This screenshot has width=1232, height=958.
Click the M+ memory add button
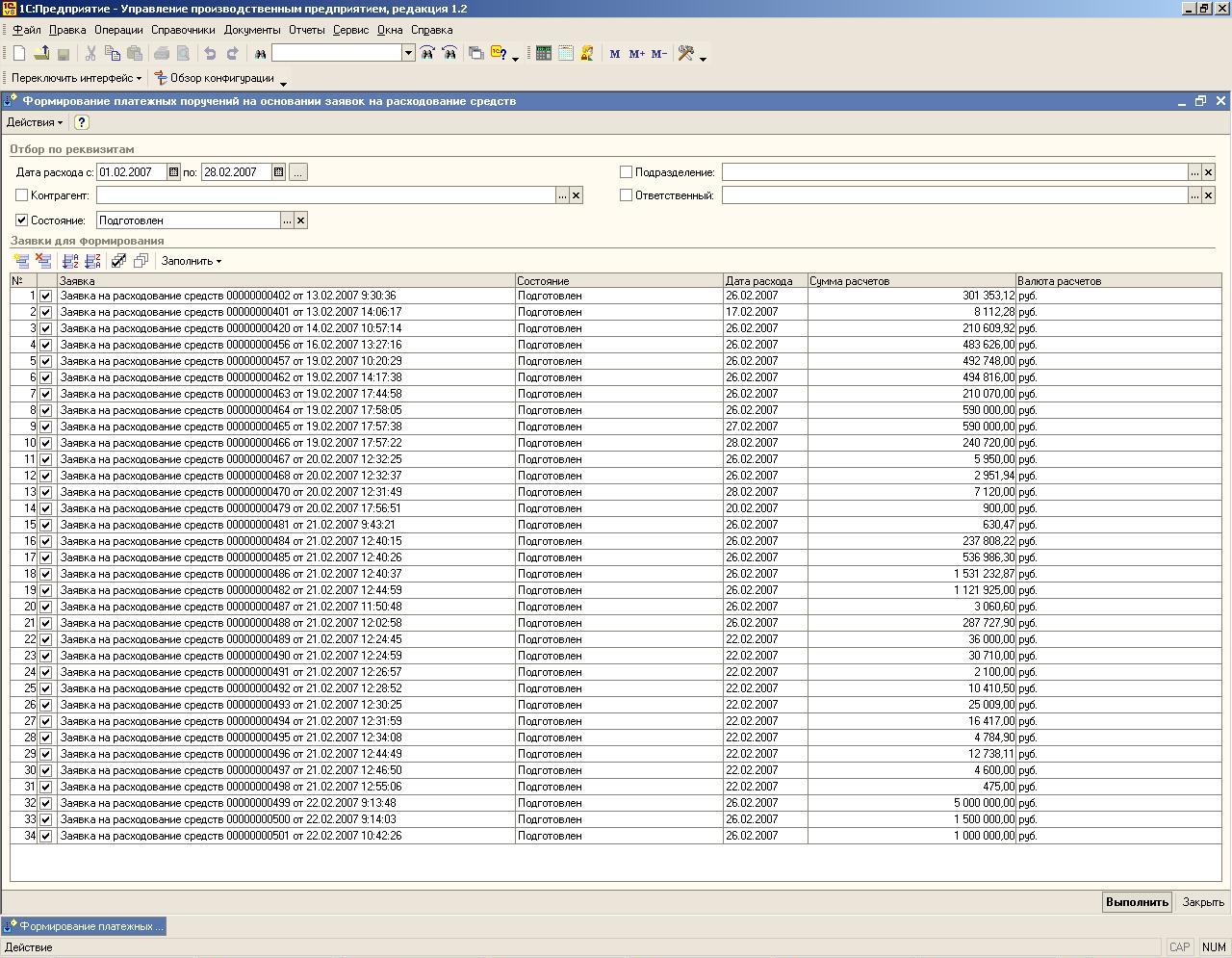pyautogui.click(x=637, y=54)
